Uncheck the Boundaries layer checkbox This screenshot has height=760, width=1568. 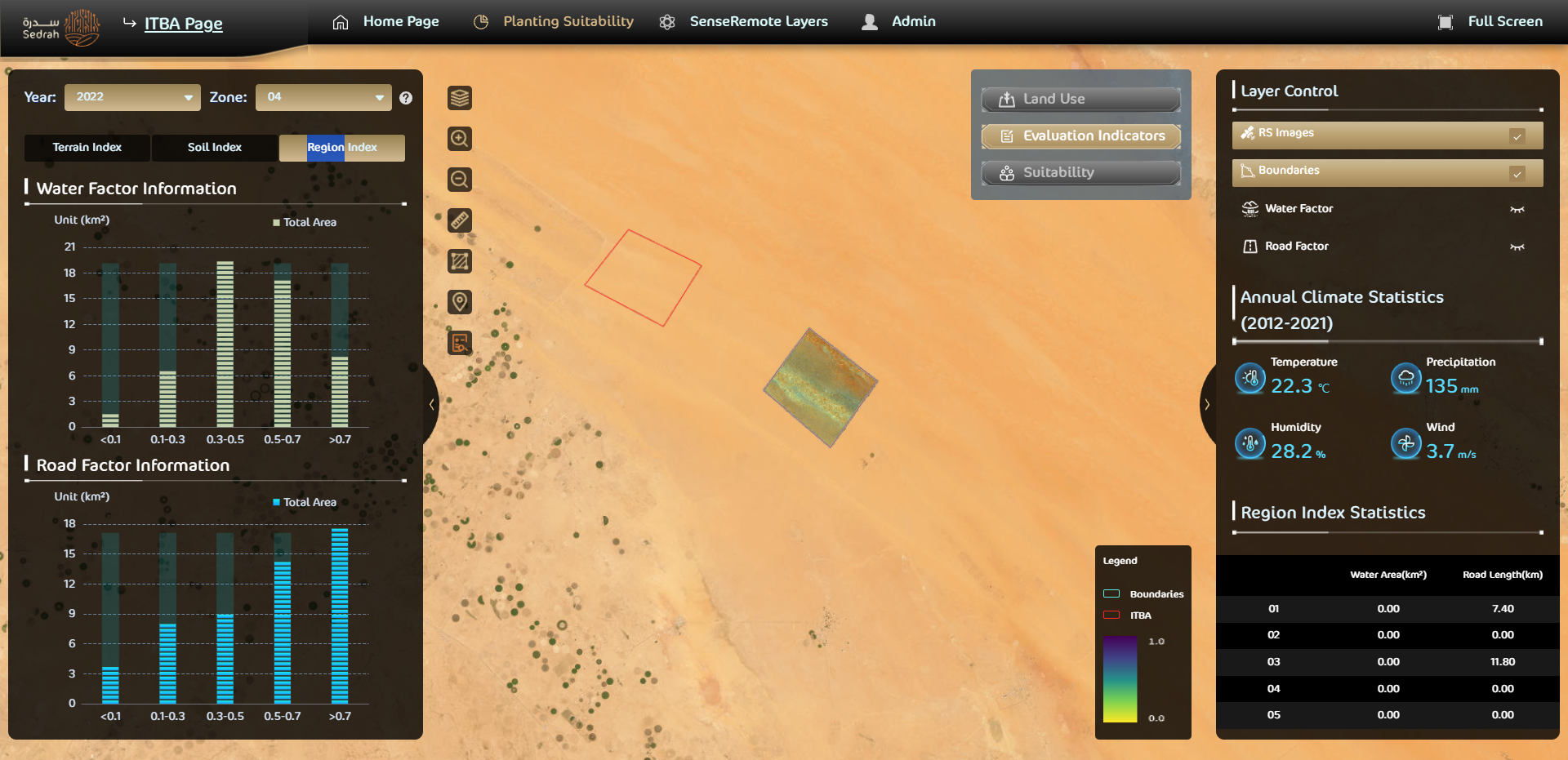(1517, 174)
